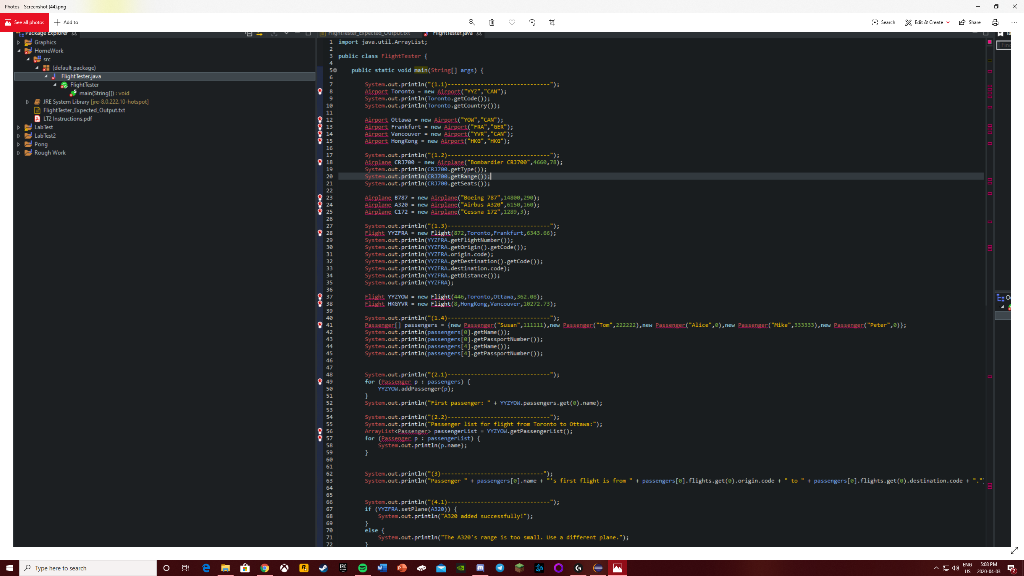Click the Collapse All icon in Package Explorer

pos(248,33)
